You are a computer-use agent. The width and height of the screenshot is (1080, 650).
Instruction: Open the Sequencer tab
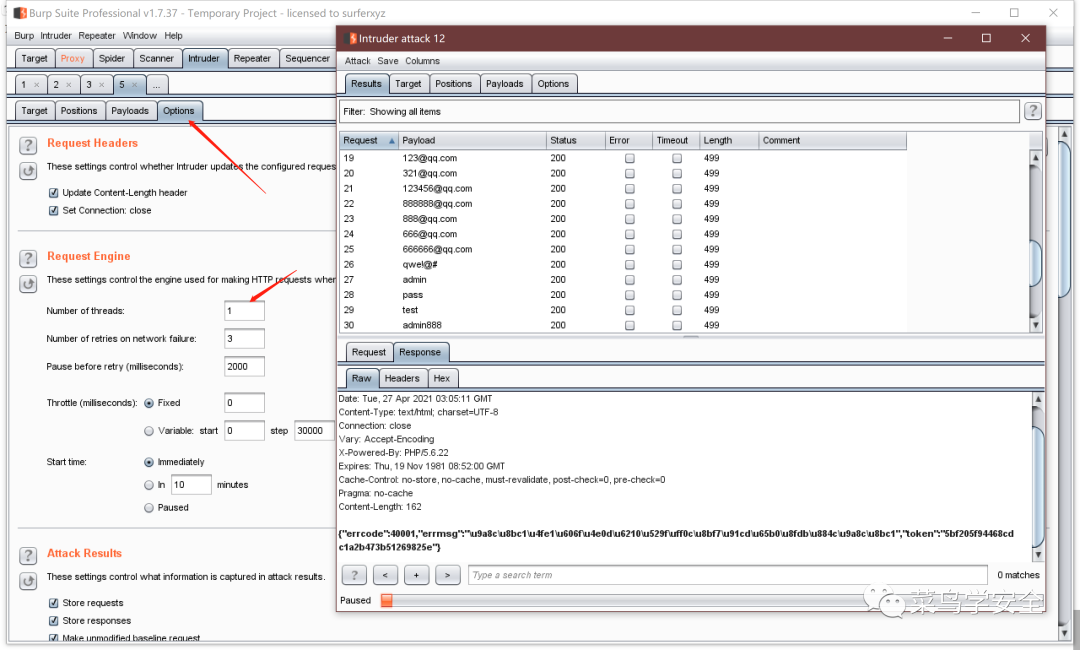(307, 59)
